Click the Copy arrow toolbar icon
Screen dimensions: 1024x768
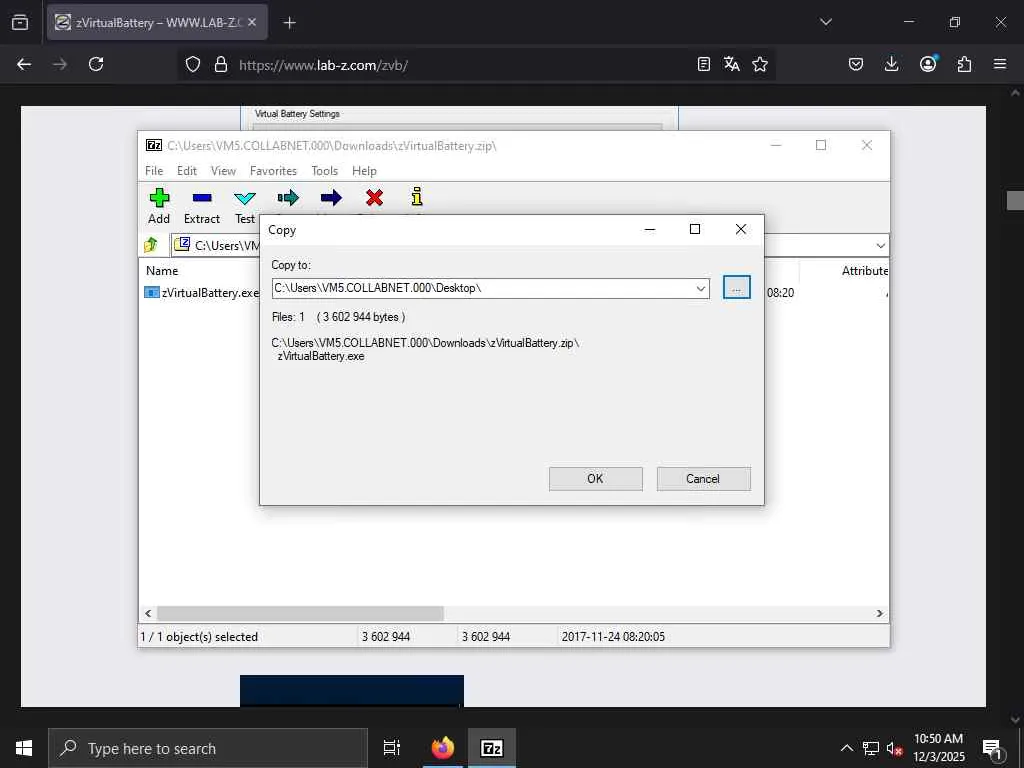(288, 198)
